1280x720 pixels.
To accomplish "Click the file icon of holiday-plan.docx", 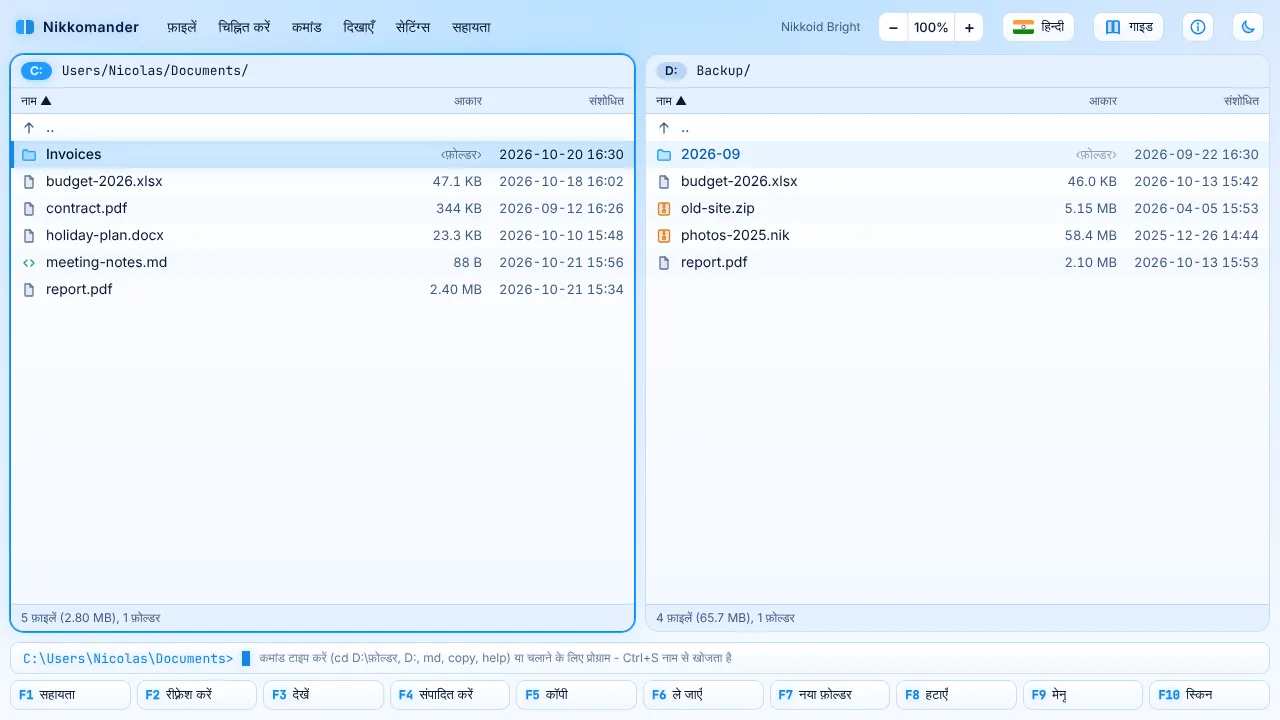I will (29, 235).
